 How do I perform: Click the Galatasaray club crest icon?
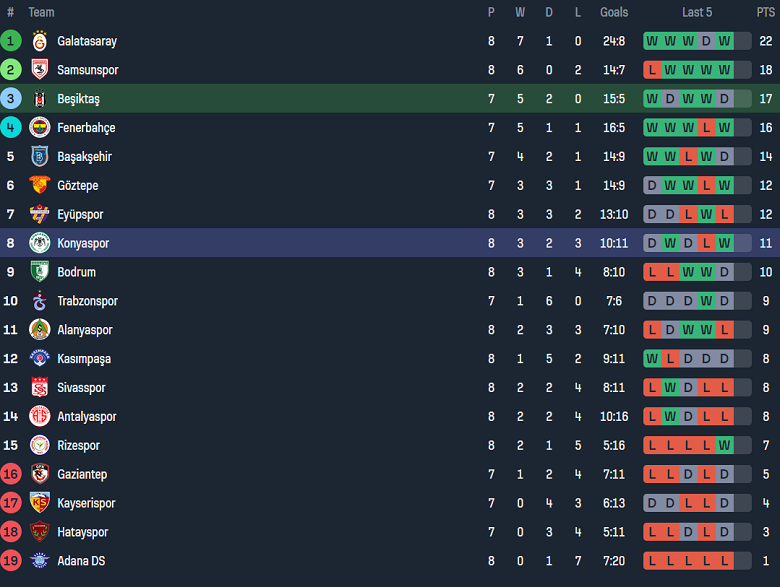pos(39,41)
